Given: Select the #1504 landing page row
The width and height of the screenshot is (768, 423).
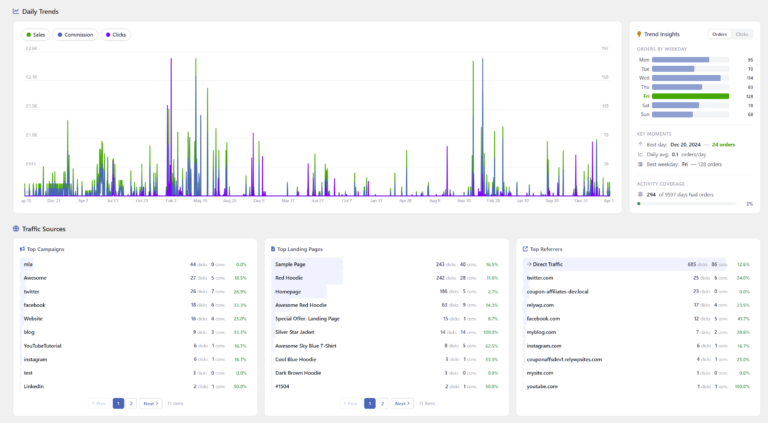Looking at the screenshot, I should [x=387, y=386].
